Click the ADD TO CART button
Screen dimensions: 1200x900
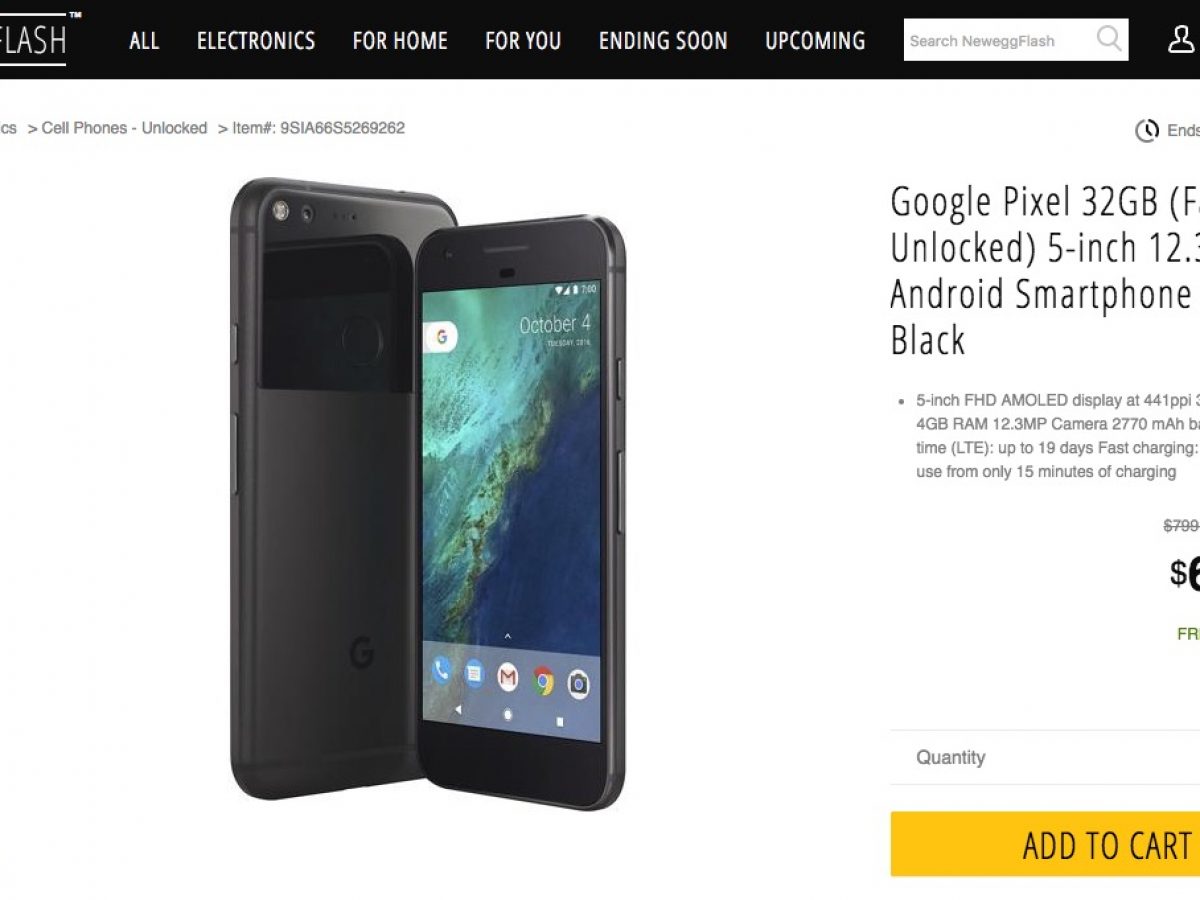(1045, 845)
